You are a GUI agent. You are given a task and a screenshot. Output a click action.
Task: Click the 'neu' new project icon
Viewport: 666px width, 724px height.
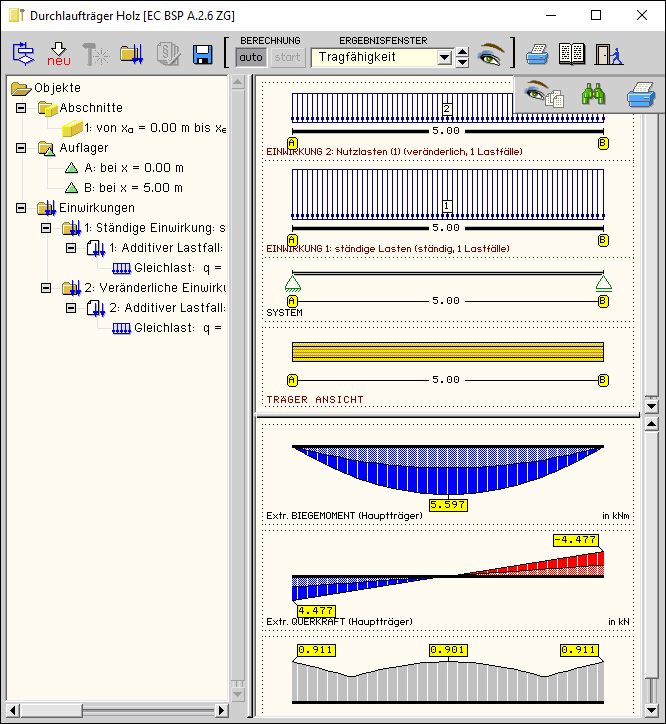point(59,54)
